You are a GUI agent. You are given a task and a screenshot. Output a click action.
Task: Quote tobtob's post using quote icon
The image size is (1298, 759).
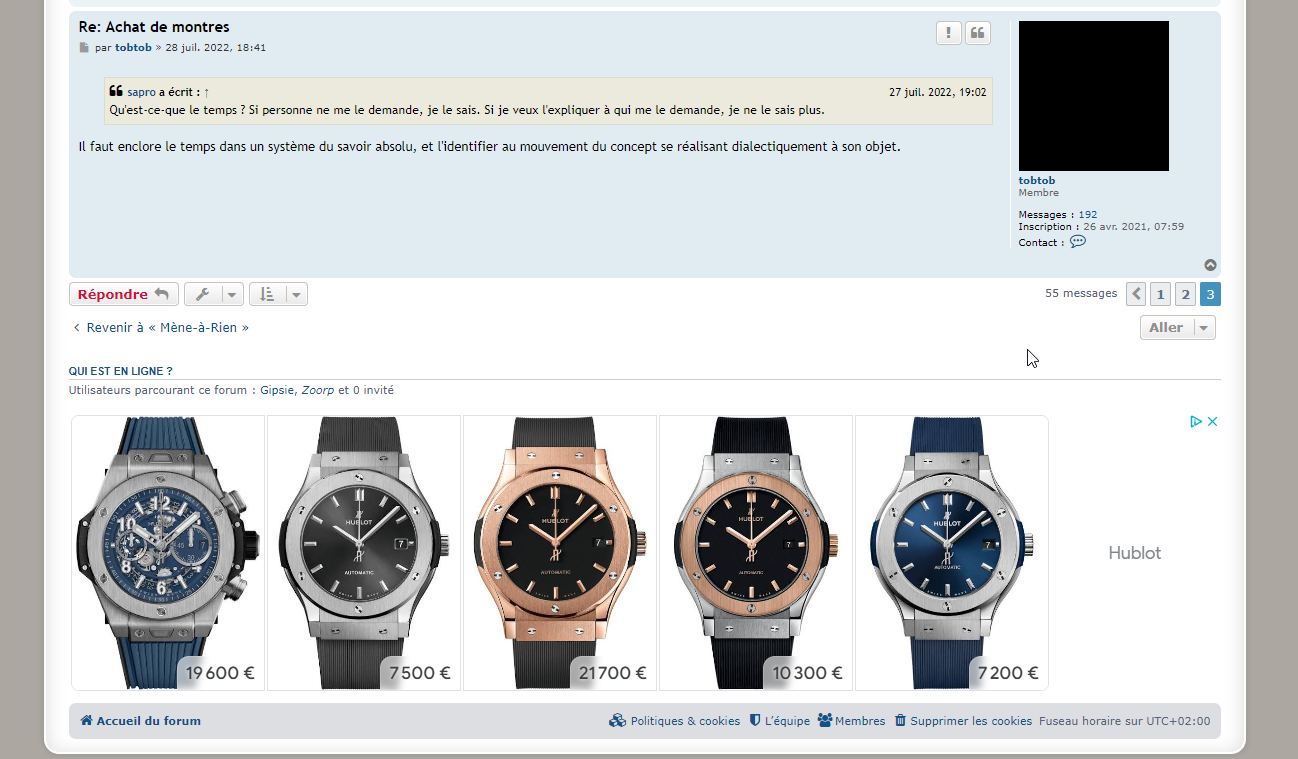(x=978, y=33)
